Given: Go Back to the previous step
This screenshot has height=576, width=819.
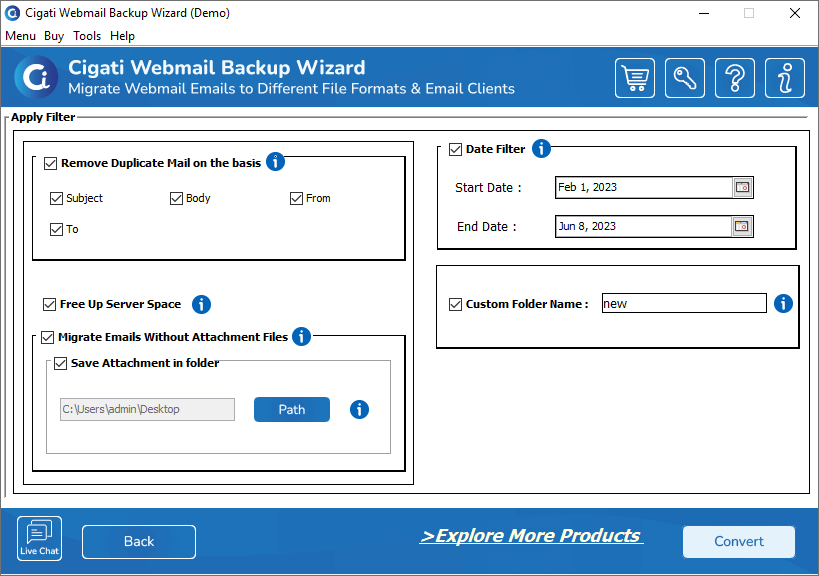Looking at the screenshot, I should coord(139,542).
